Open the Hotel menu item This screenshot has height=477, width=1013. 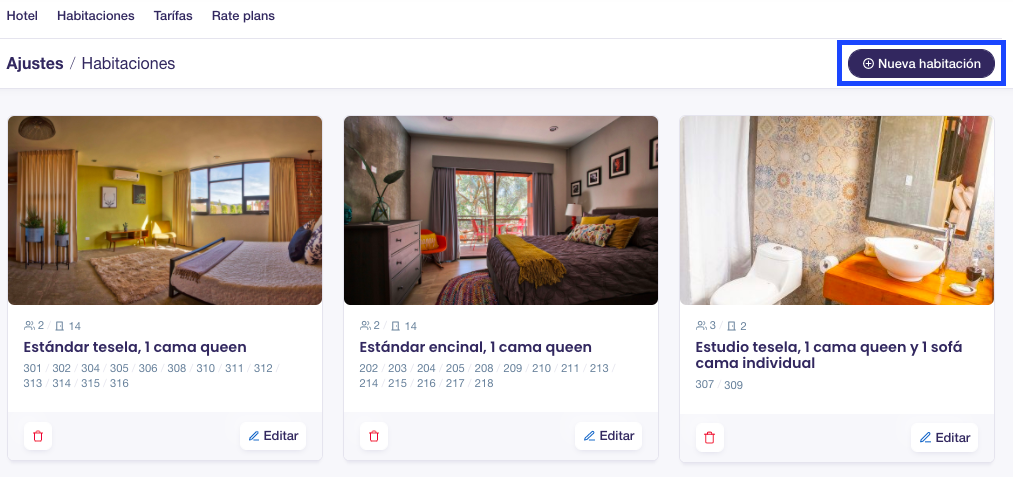22,16
